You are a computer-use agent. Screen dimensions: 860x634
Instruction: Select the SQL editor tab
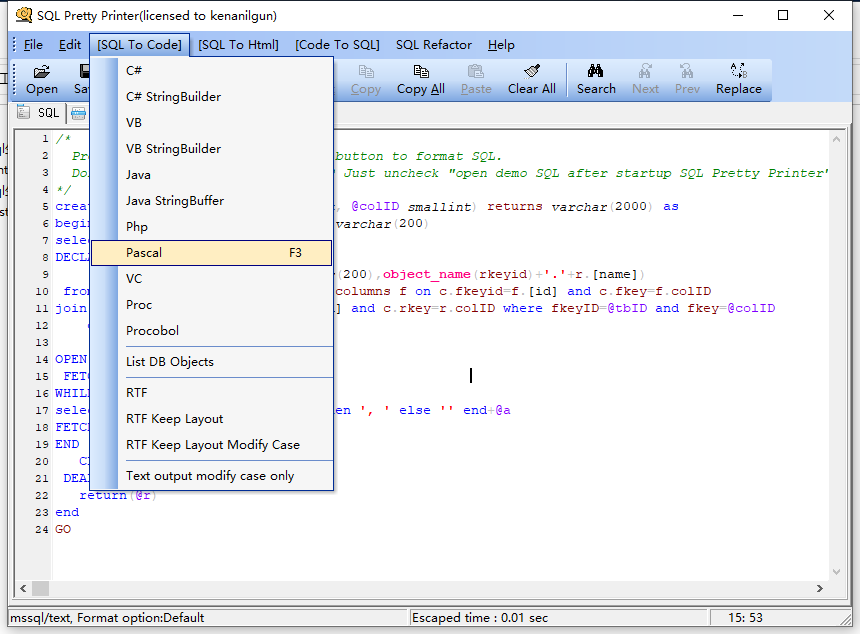[38, 113]
